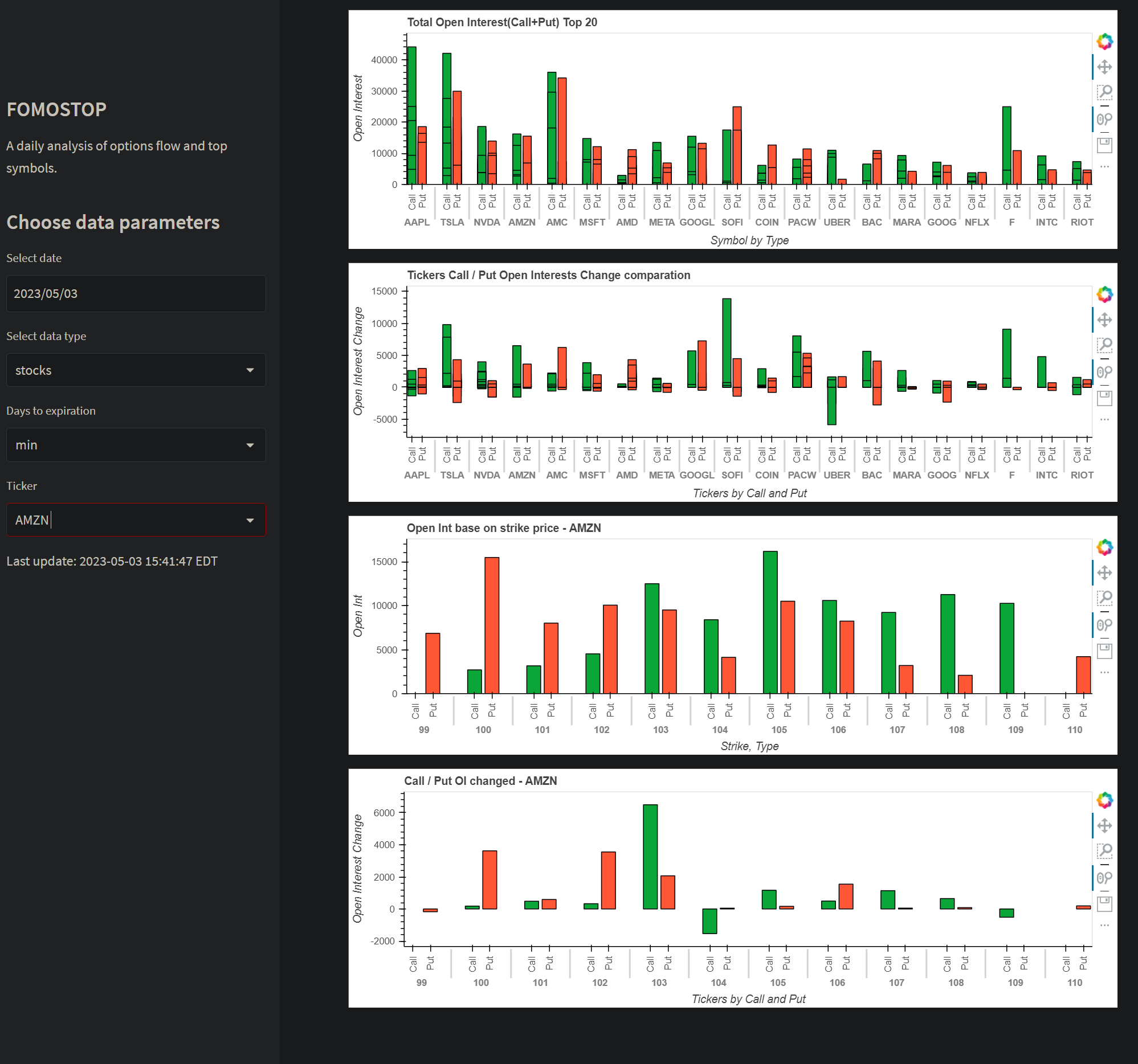Click the Select date input field
The height and width of the screenshot is (1064, 1138).
[136, 293]
